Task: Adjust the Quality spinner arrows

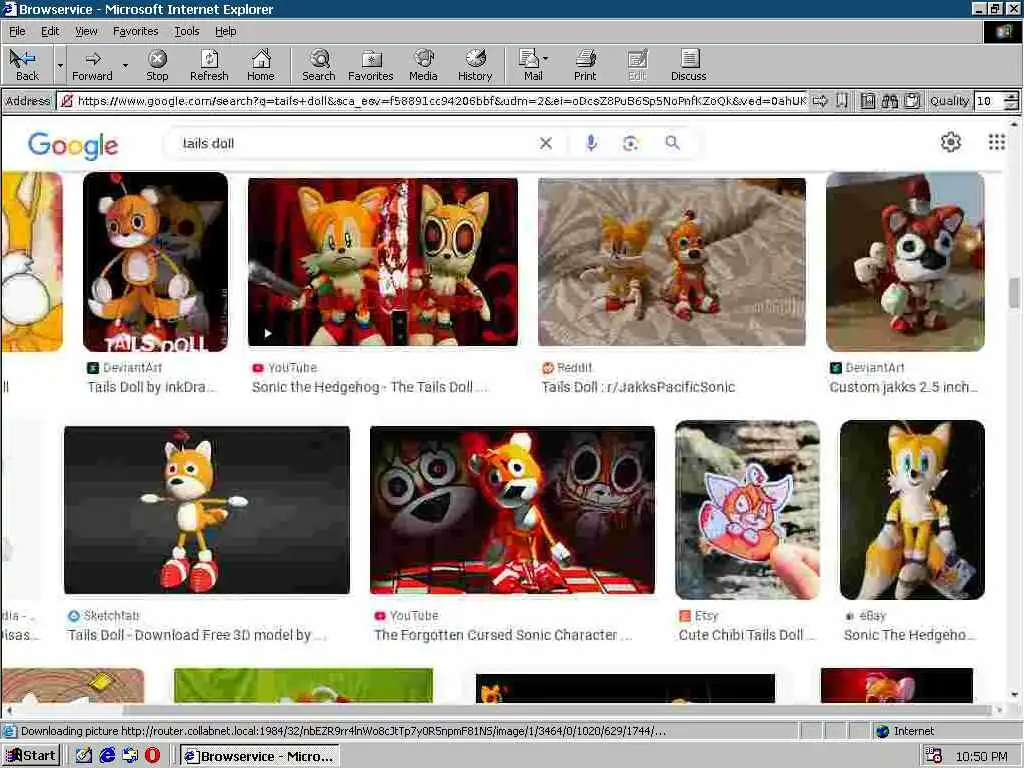Action: 1011,101
